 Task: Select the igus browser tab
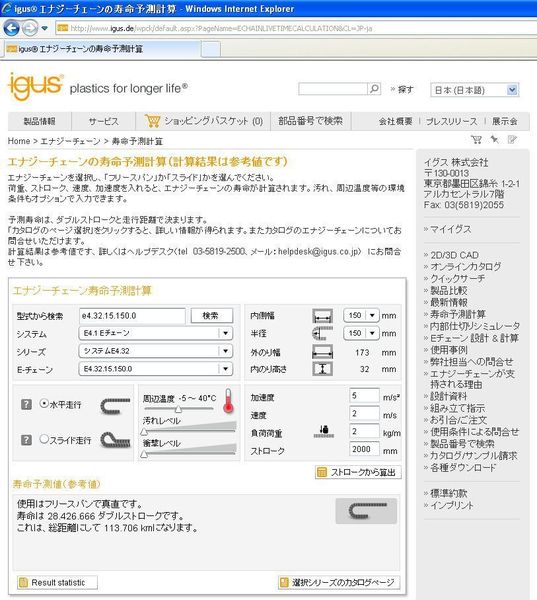pyautogui.click(x=103, y=49)
